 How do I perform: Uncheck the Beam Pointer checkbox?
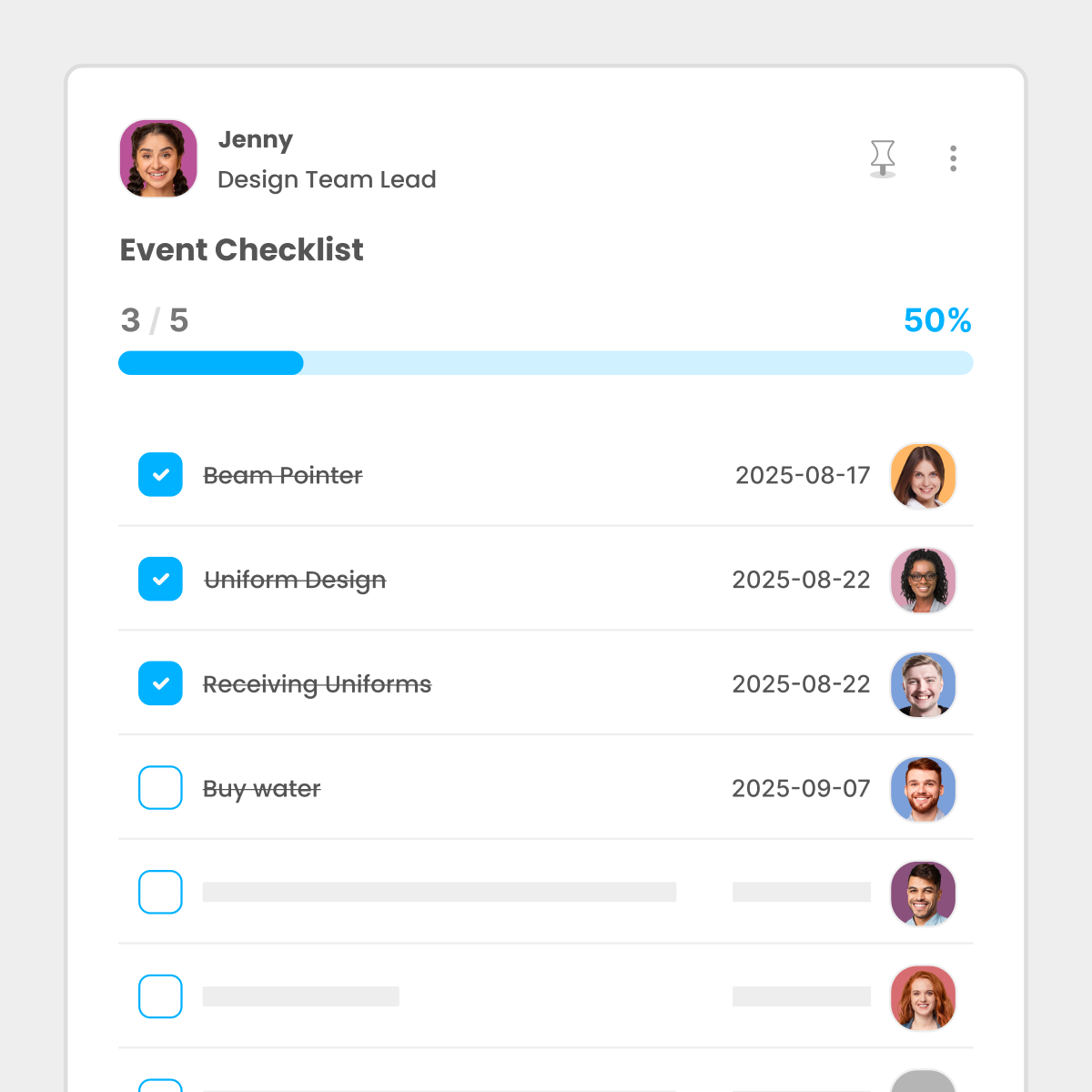(160, 475)
